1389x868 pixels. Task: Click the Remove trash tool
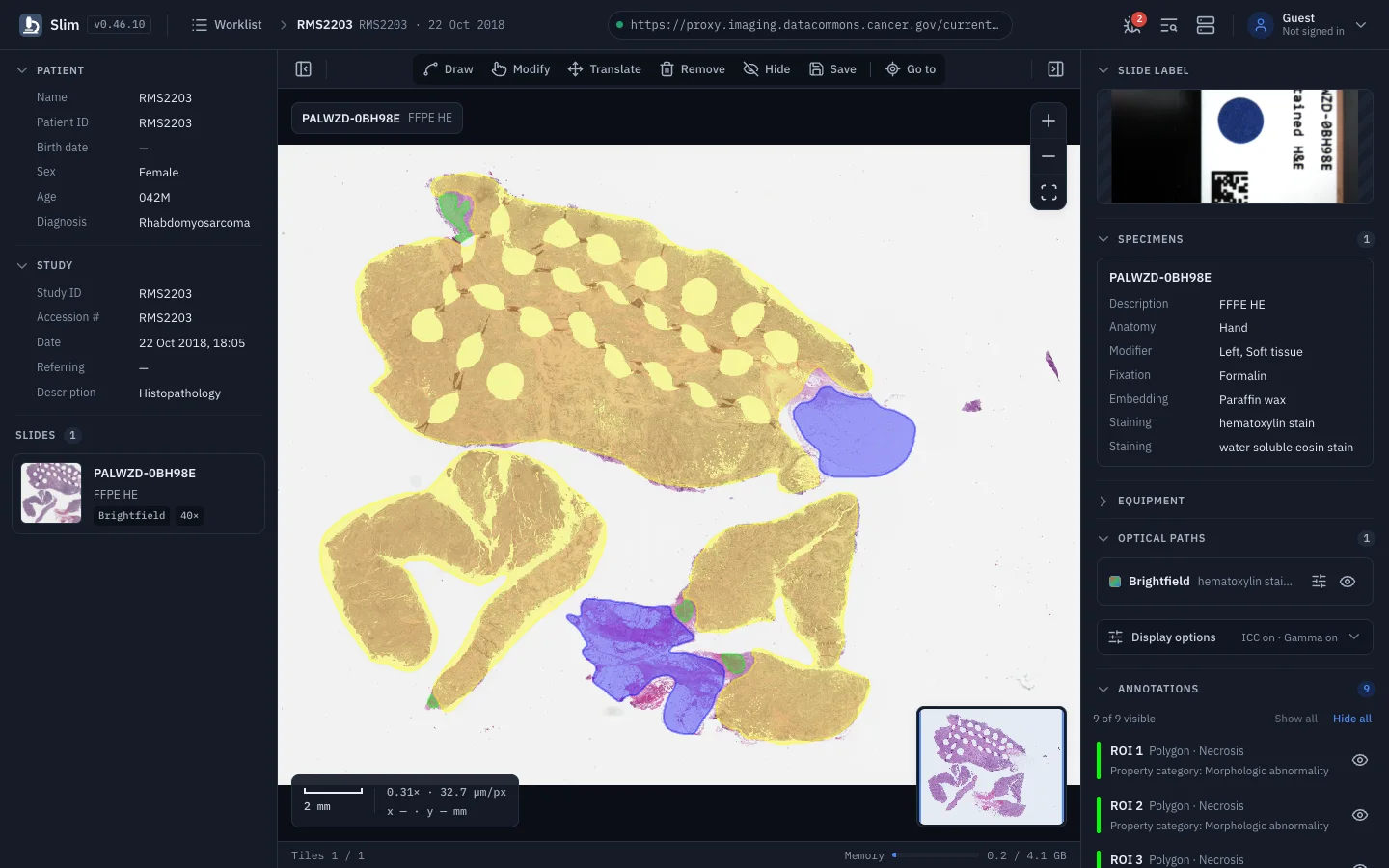tap(693, 69)
